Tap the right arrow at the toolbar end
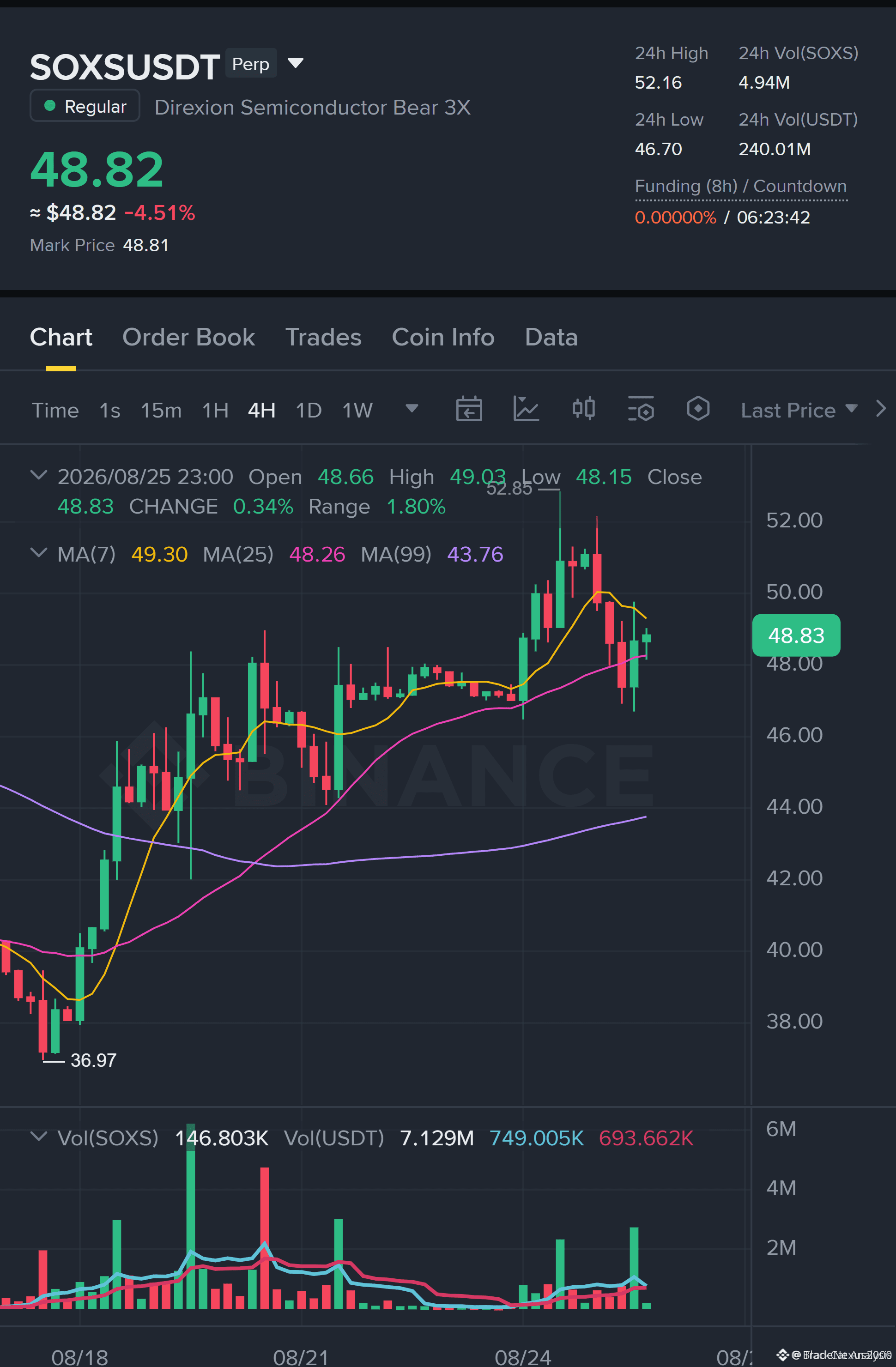 pyautogui.click(x=880, y=409)
